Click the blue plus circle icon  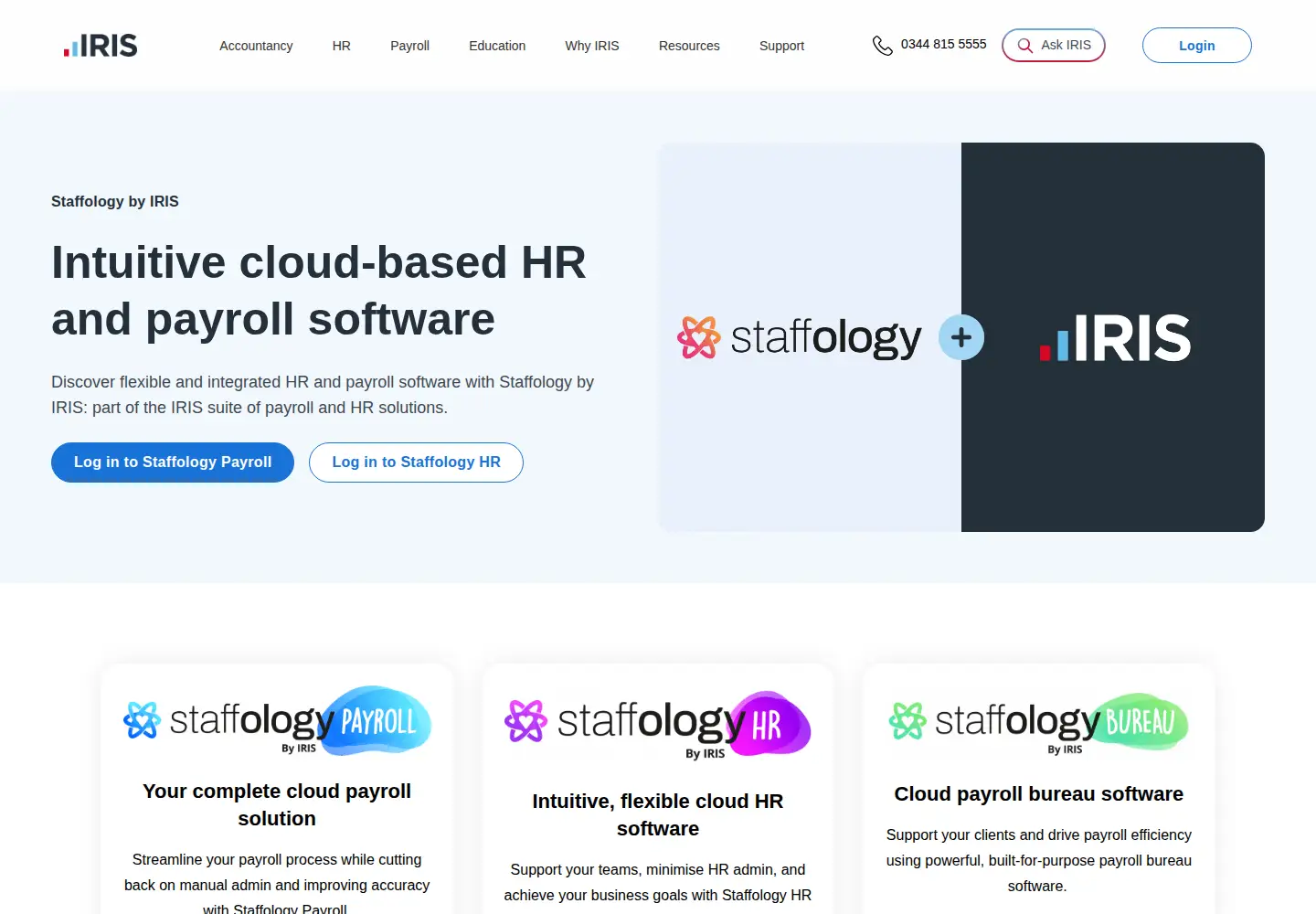pyautogui.click(x=961, y=337)
